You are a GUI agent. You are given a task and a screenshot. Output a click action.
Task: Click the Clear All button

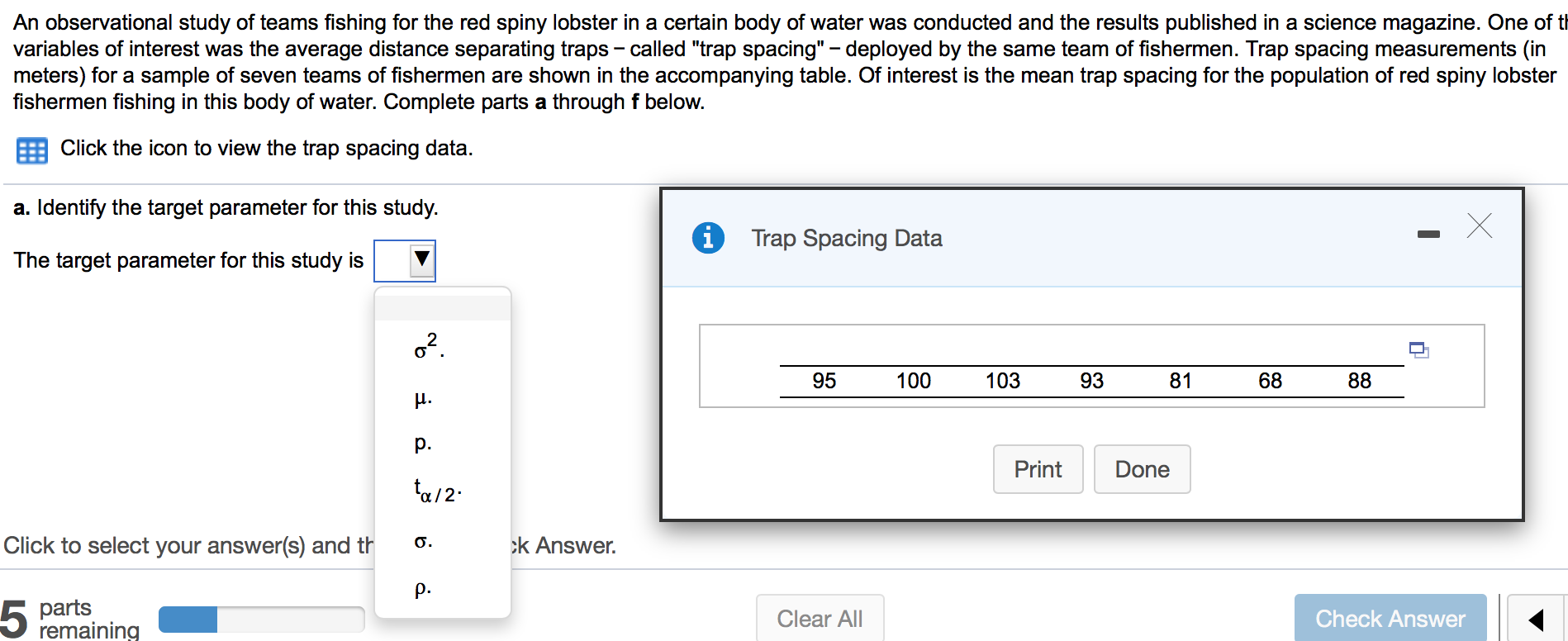[x=820, y=619]
